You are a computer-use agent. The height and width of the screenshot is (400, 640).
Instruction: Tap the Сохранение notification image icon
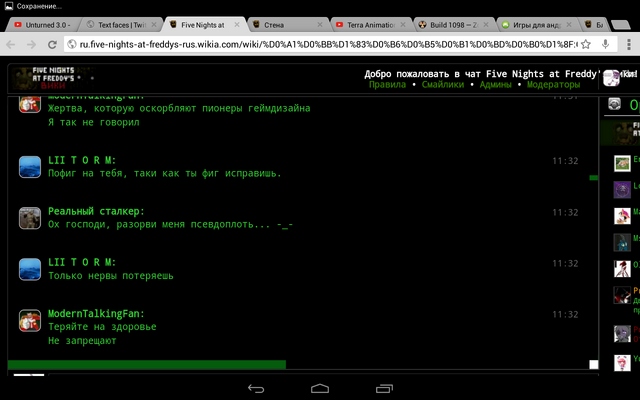pyautogui.click(x=9, y=6)
